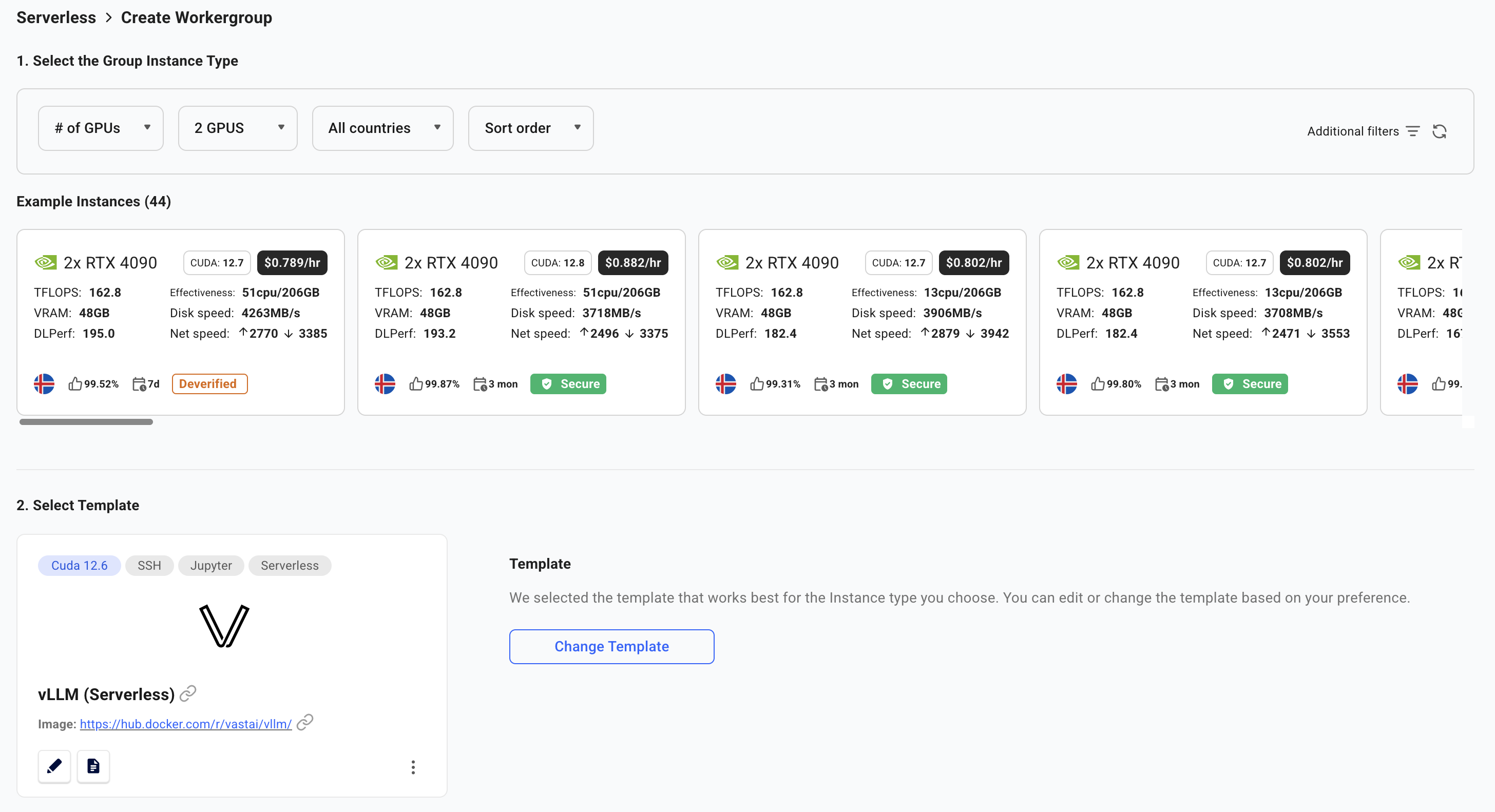Click the horizontal instances scrollbar
Image resolution: width=1495 pixels, height=812 pixels.
(86, 422)
